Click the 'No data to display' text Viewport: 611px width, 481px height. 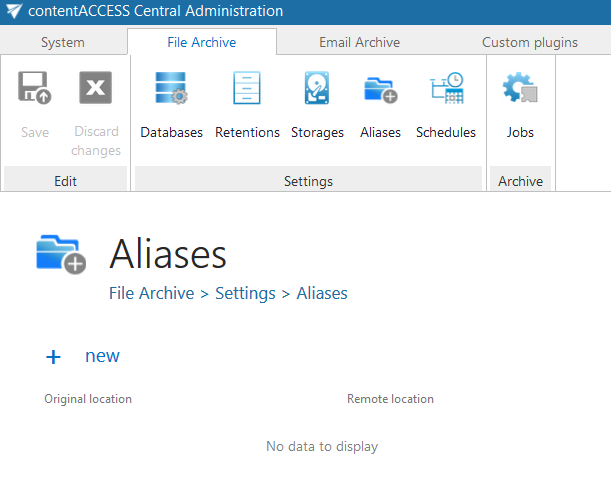click(322, 446)
